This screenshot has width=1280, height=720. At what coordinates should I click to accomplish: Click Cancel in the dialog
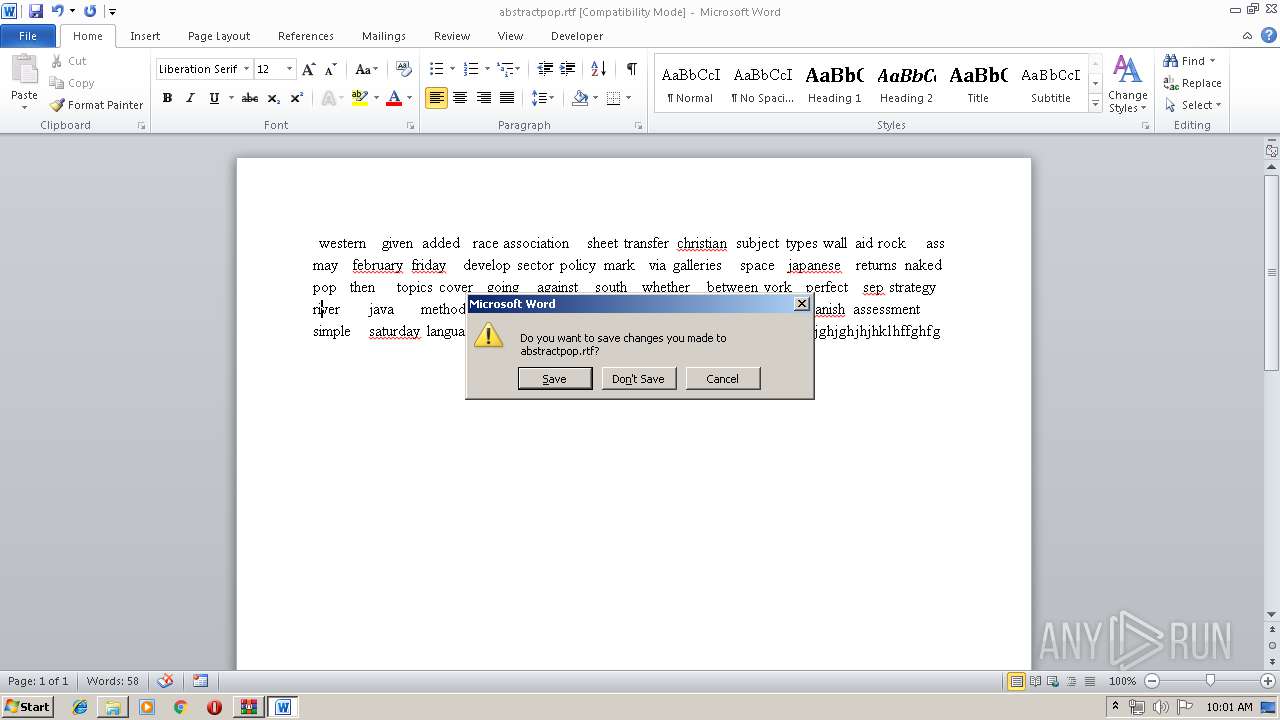(x=722, y=379)
